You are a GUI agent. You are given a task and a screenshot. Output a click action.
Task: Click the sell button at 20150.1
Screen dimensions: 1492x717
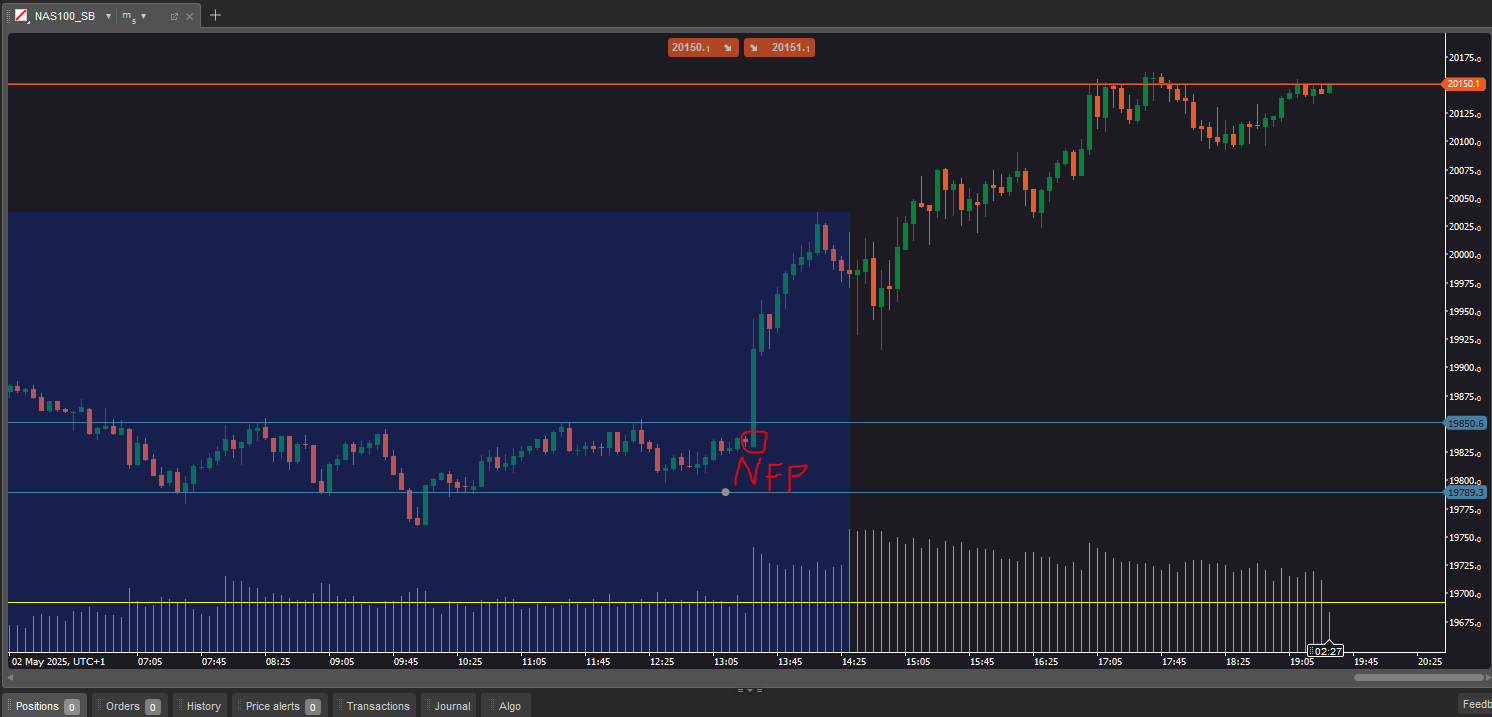coord(703,47)
